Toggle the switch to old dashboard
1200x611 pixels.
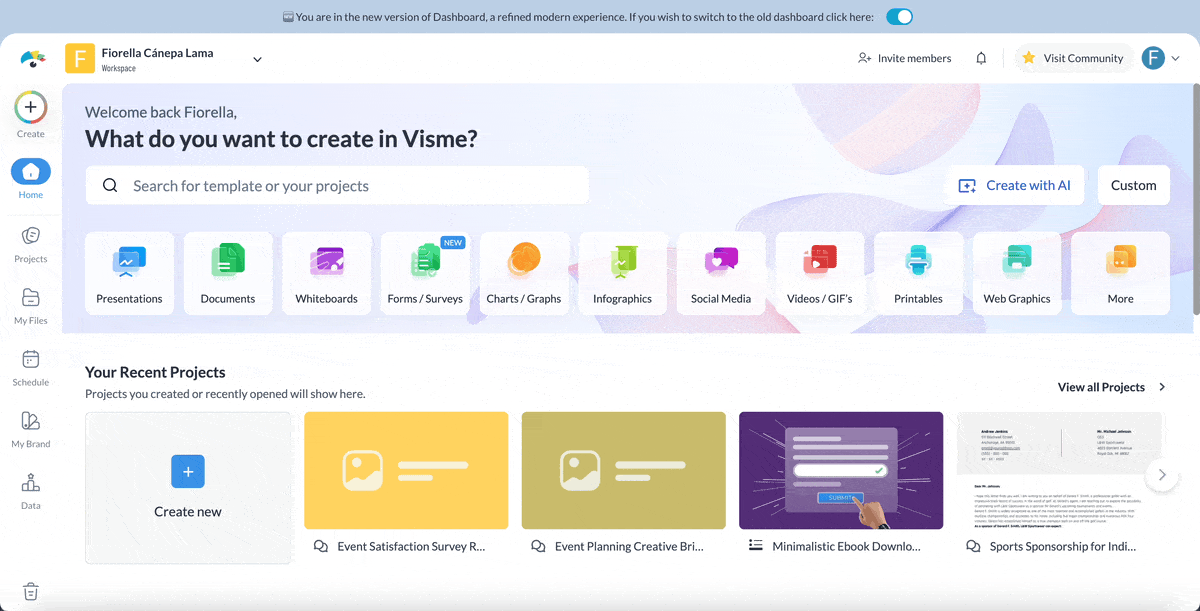(x=899, y=16)
